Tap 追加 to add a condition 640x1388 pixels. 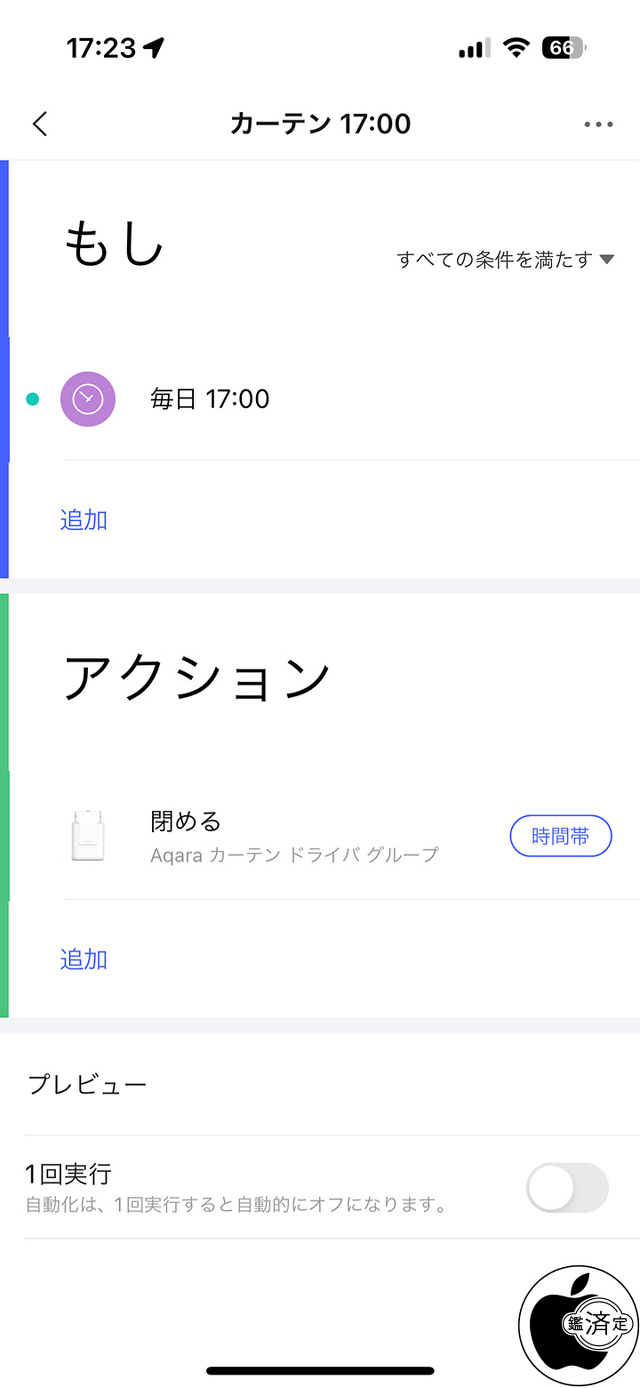(84, 519)
